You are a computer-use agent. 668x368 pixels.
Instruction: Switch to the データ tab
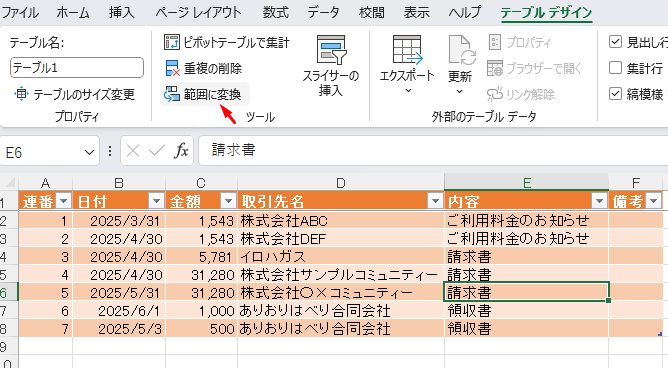click(x=323, y=12)
